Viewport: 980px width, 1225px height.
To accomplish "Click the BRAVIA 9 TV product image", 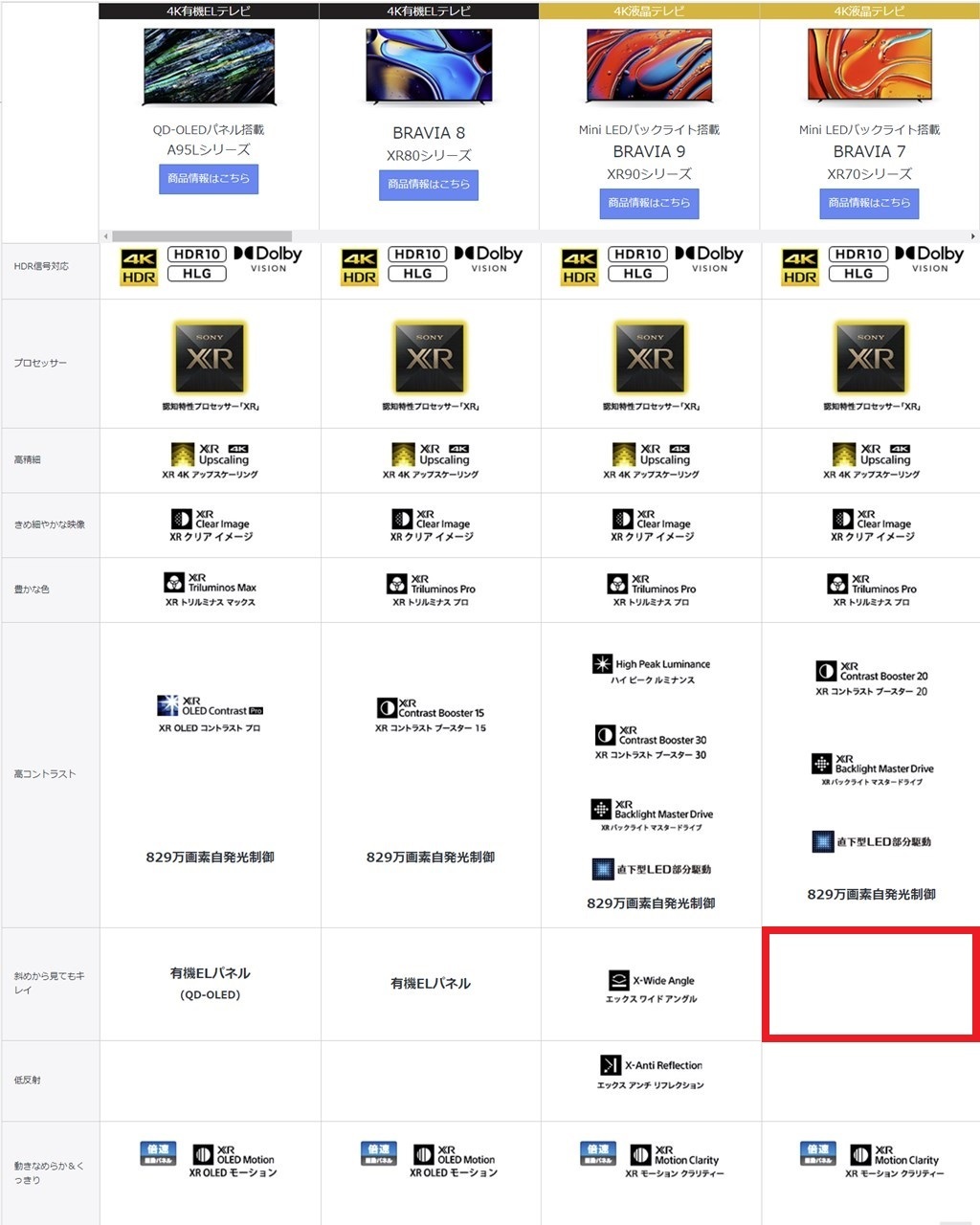I will 649,65.
